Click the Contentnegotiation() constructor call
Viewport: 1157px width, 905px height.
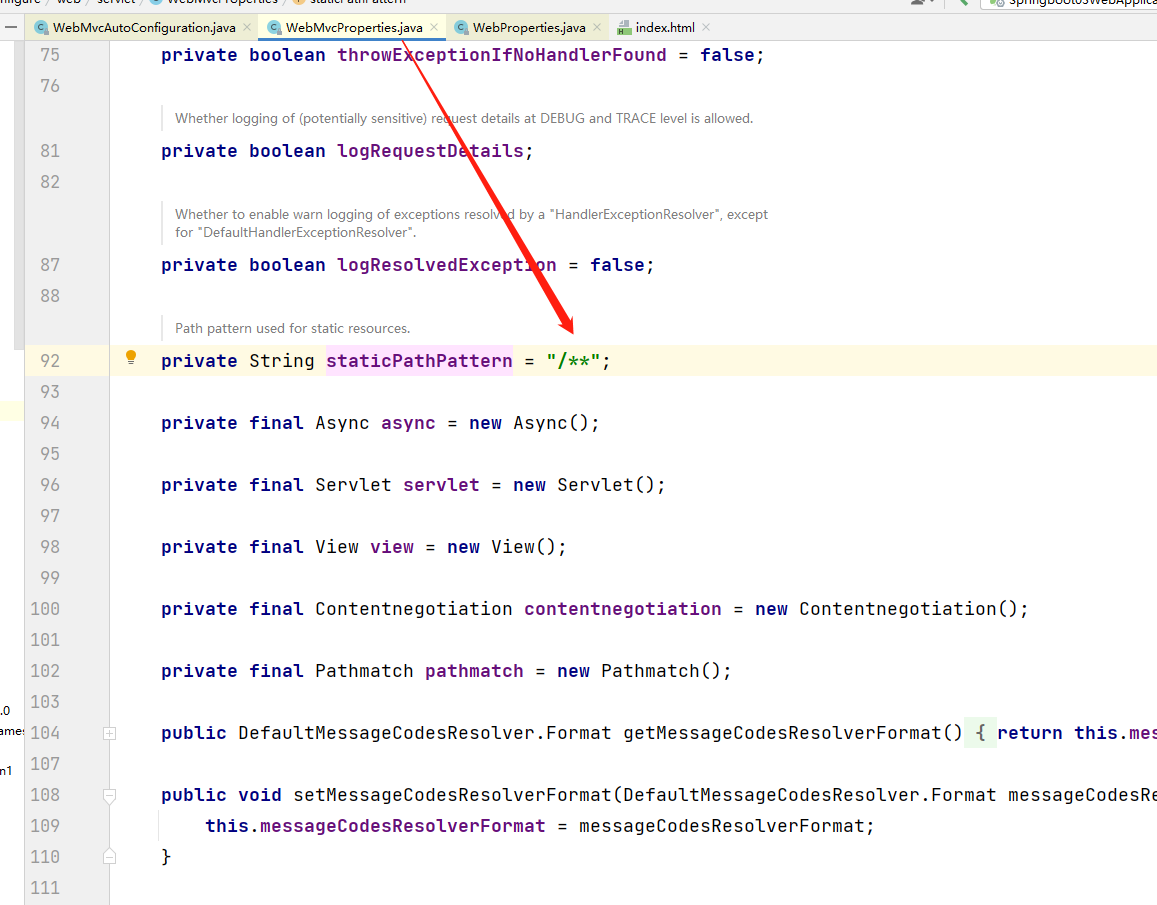908,609
